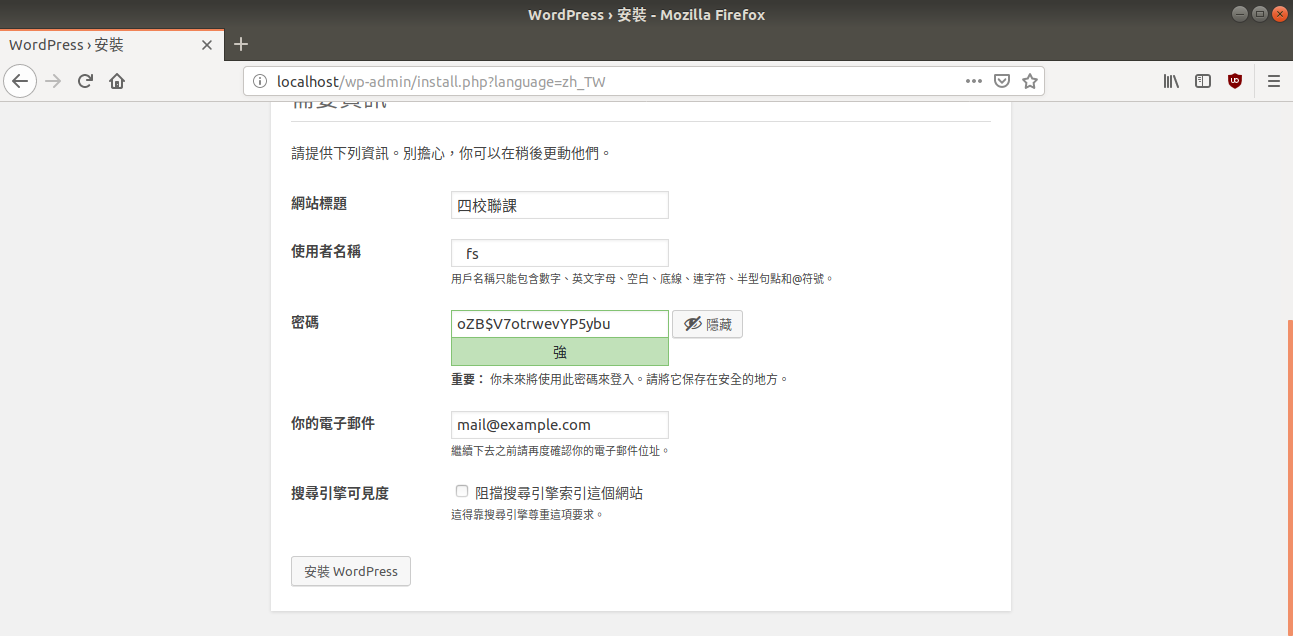Click the 使用者名稱 label
Screen dimensions: 1293x636
(x=326, y=251)
